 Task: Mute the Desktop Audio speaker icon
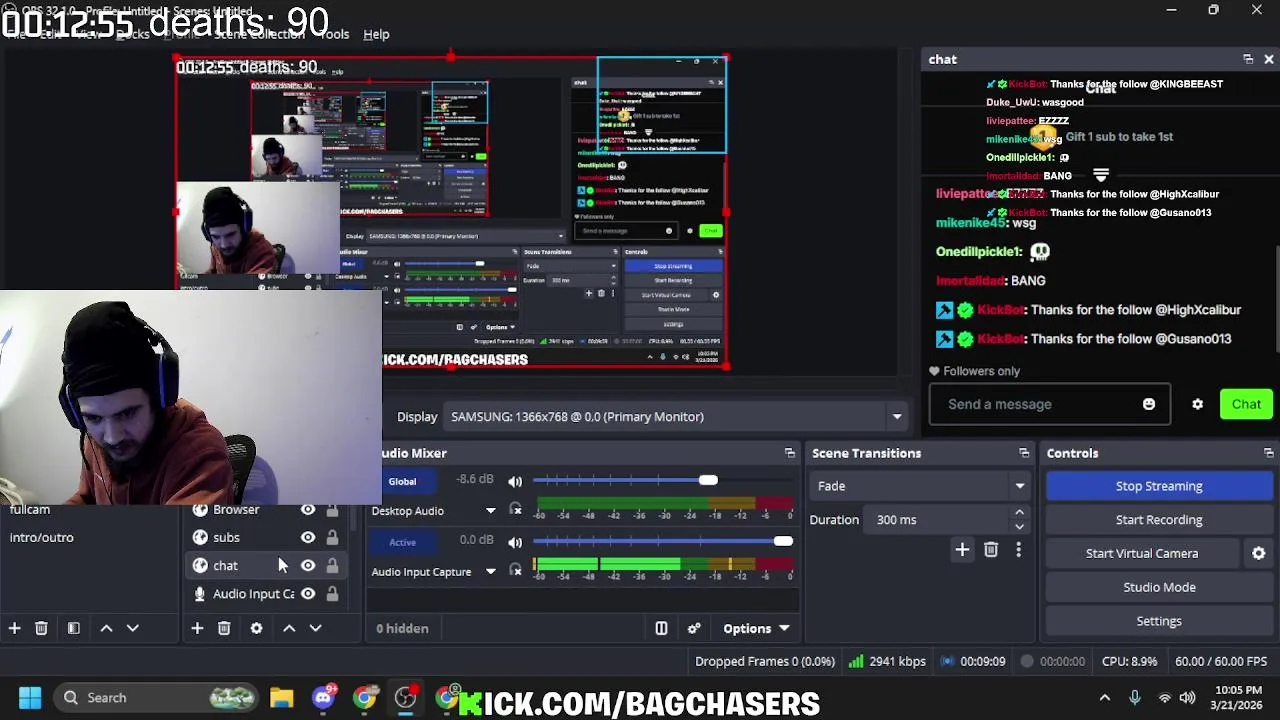(x=515, y=481)
